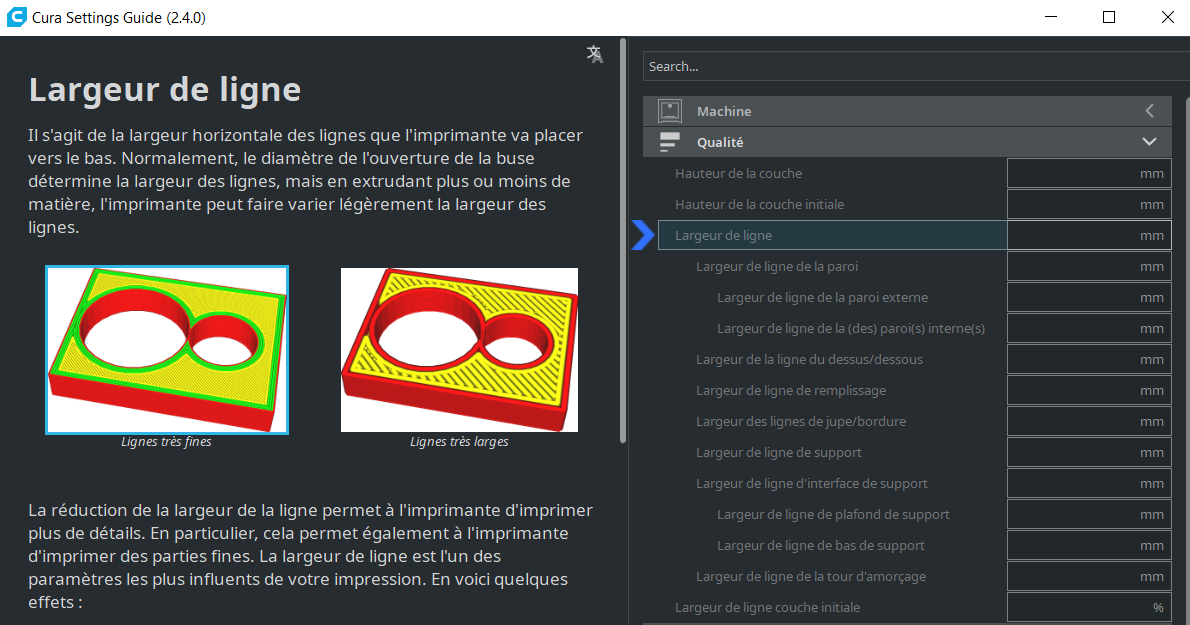Collapse the Qualité category chevron
Screen dimensions: 1190x625
click(x=1149, y=142)
